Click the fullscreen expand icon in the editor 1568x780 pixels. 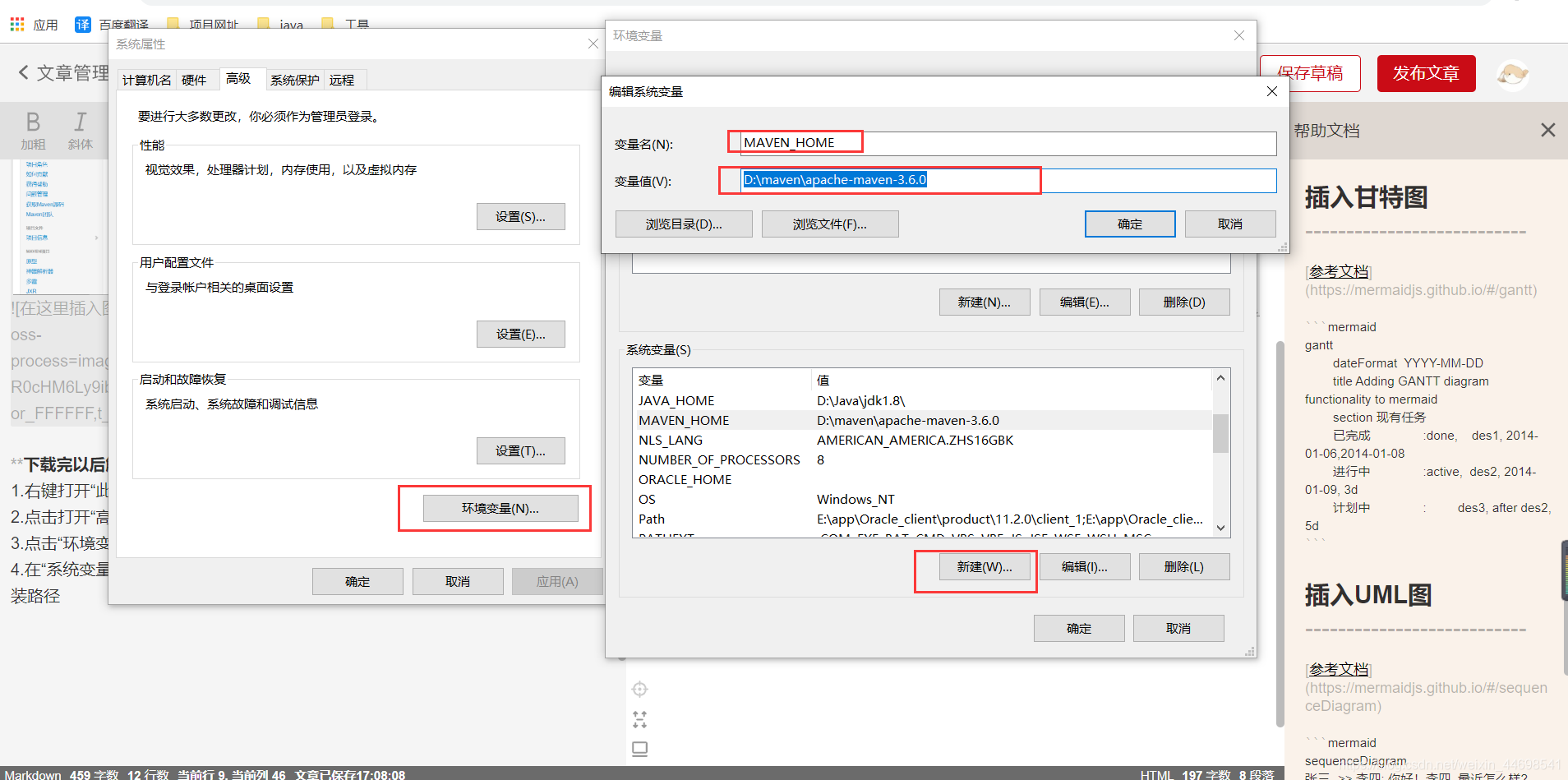[640, 719]
